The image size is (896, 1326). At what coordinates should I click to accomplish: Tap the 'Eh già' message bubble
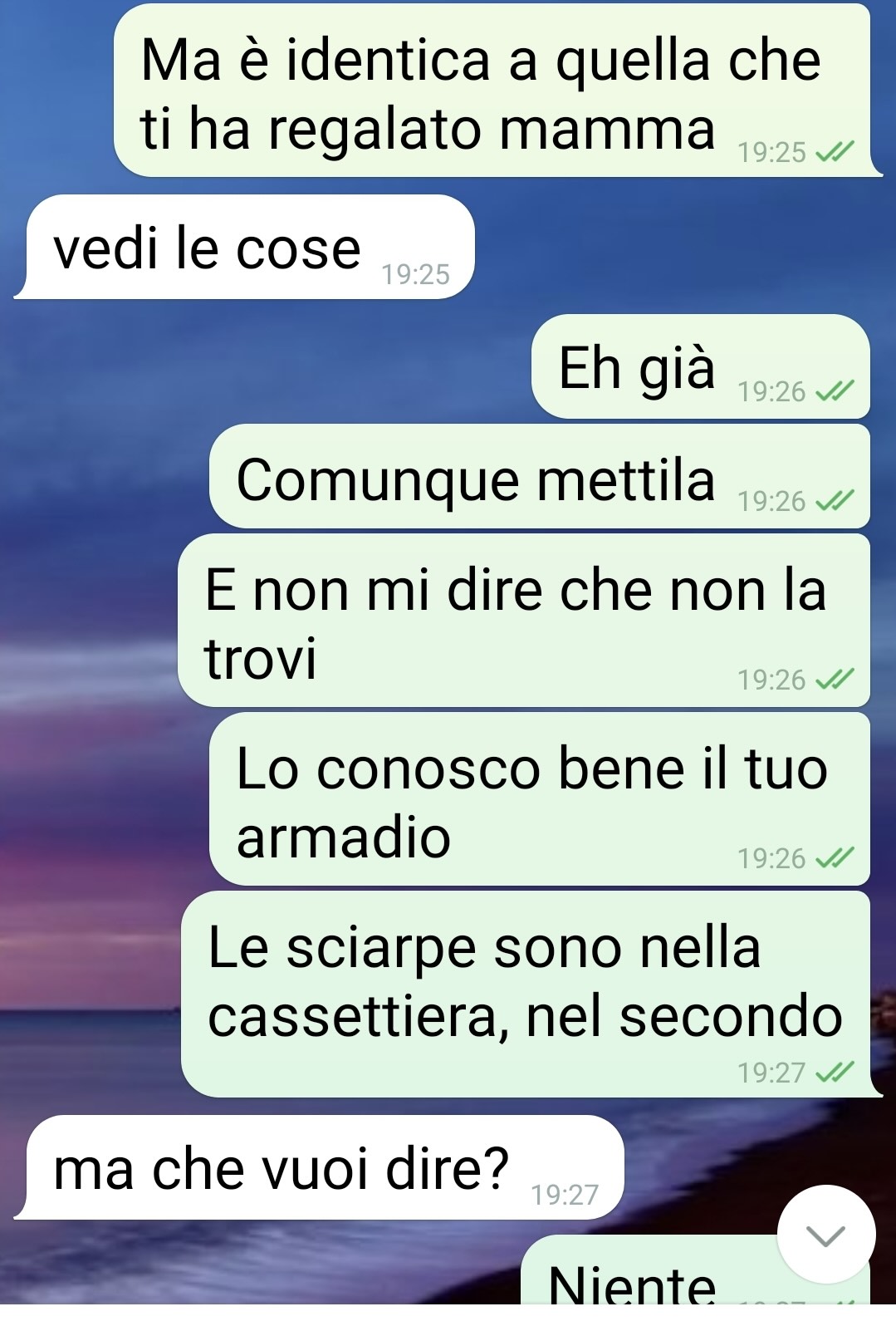click(701, 366)
